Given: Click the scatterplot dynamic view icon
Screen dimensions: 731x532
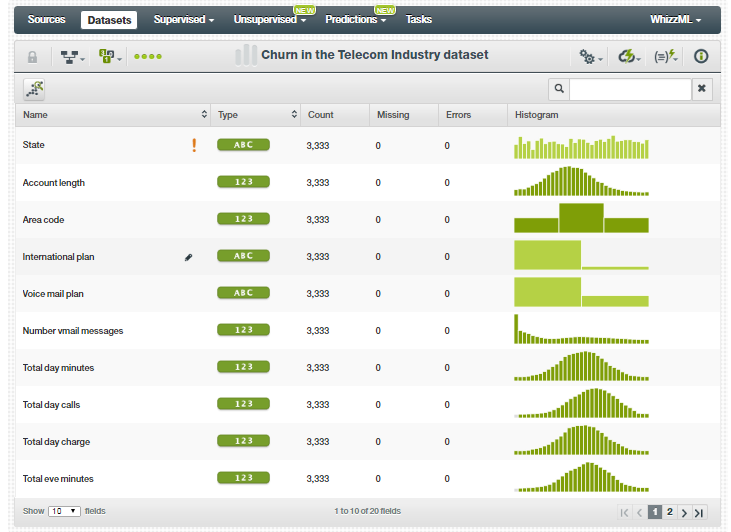Looking at the screenshot, I should (36, 89).
